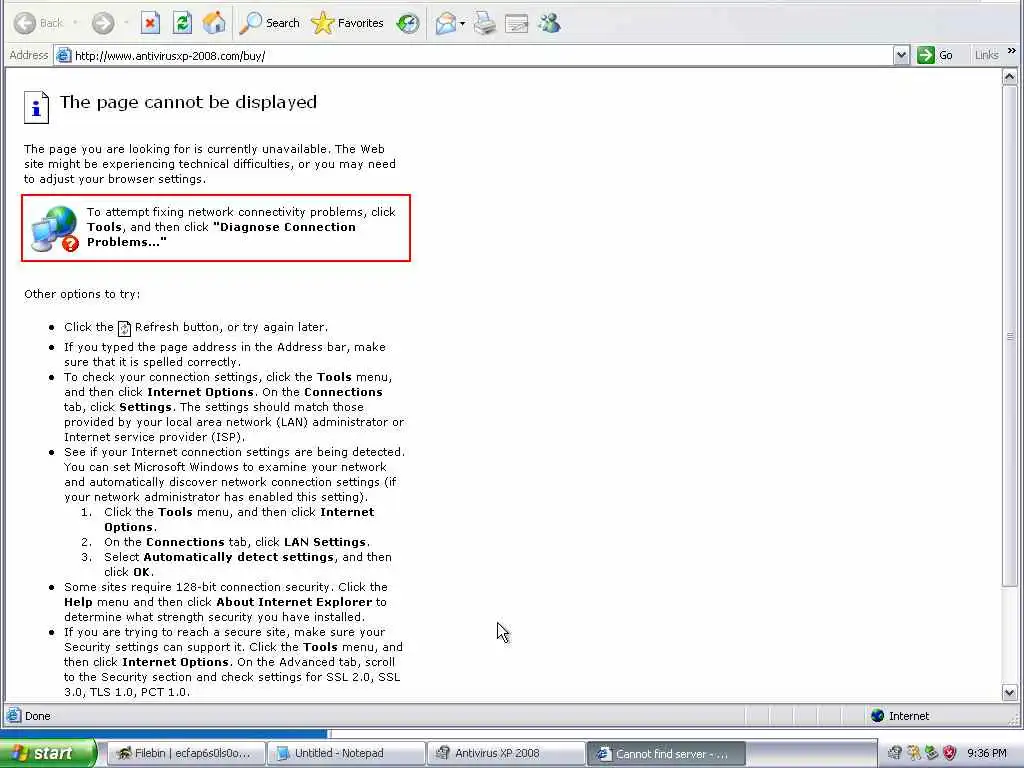The image size is (1024, 768).
Task: Open the Back history dropdown arrow
Action: [x=75, y=24]
